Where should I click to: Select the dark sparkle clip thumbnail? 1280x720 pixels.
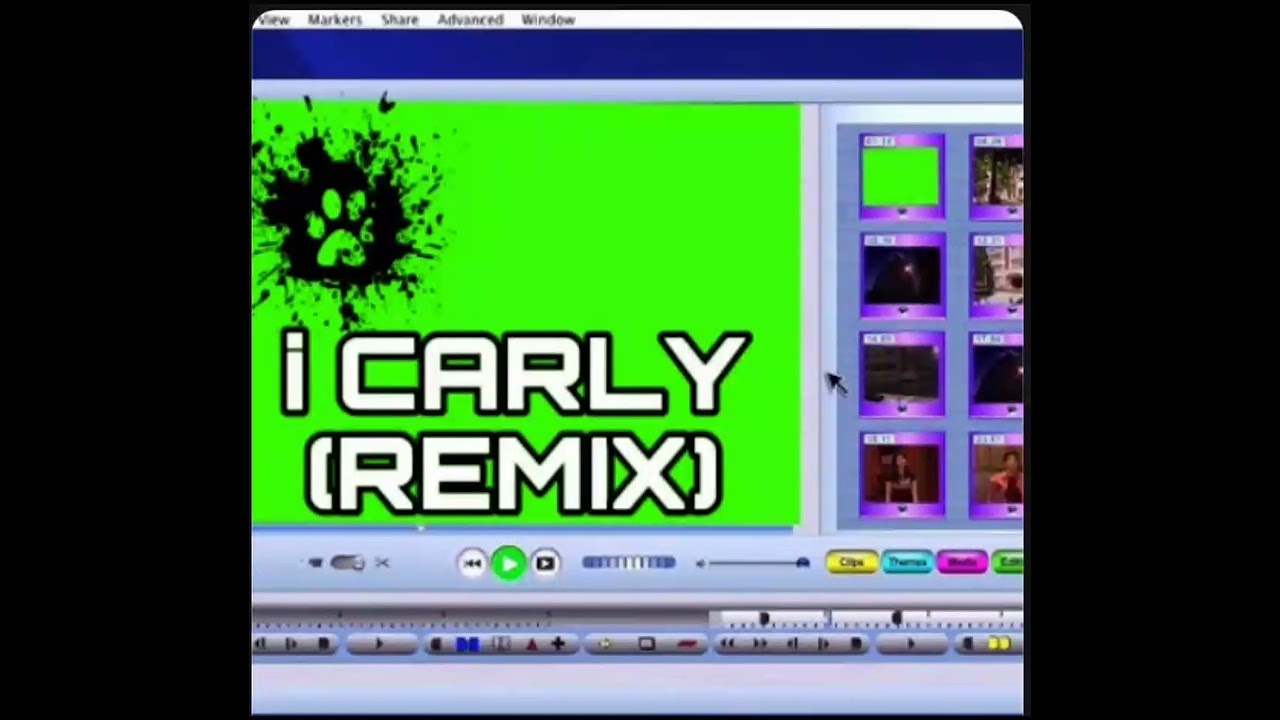coord(901,275)
